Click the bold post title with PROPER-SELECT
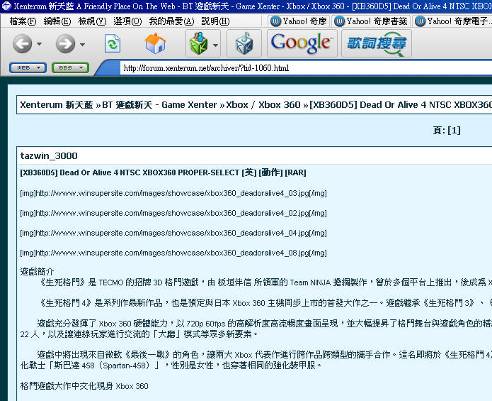The width and height of the screenshot is (492, 401). 163,173
